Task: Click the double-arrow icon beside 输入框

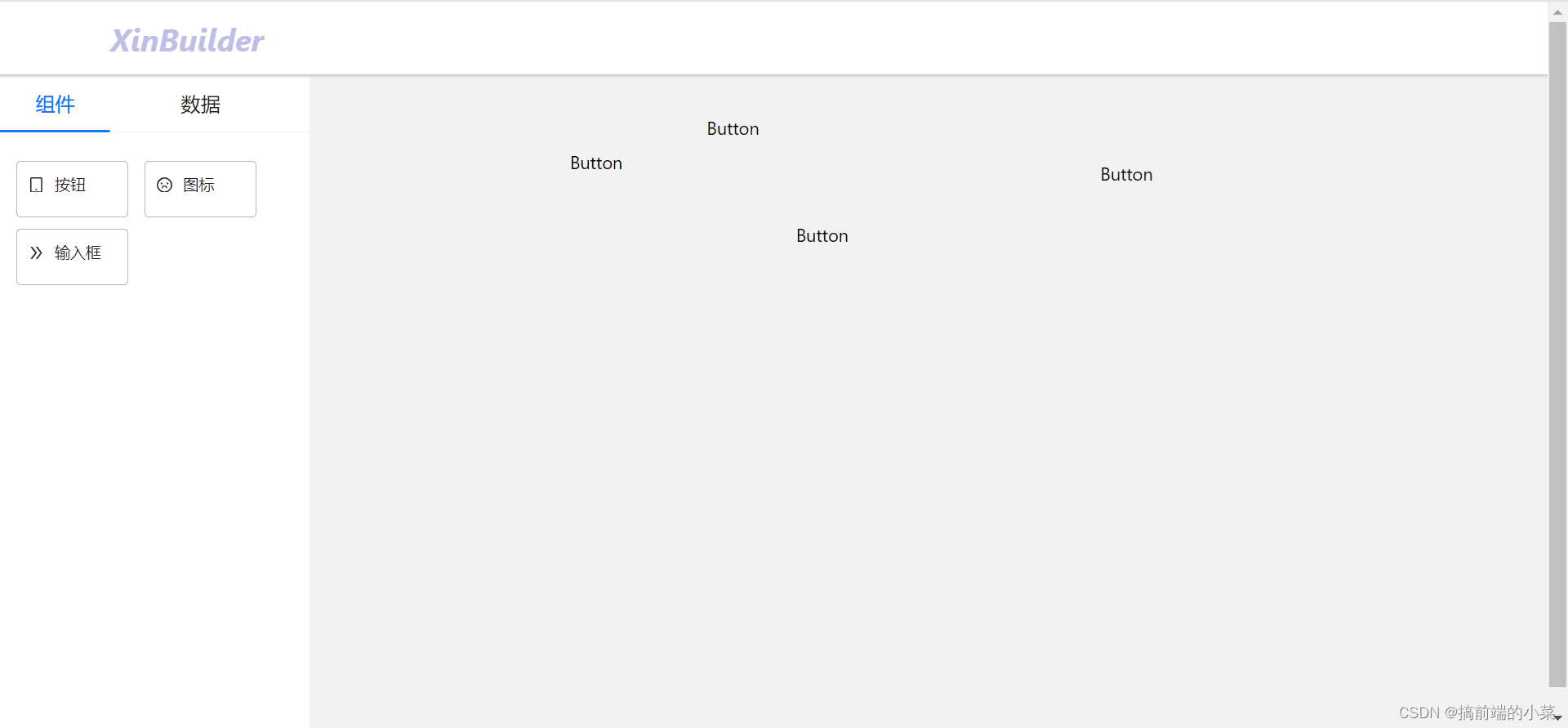Action: [36, 252]
